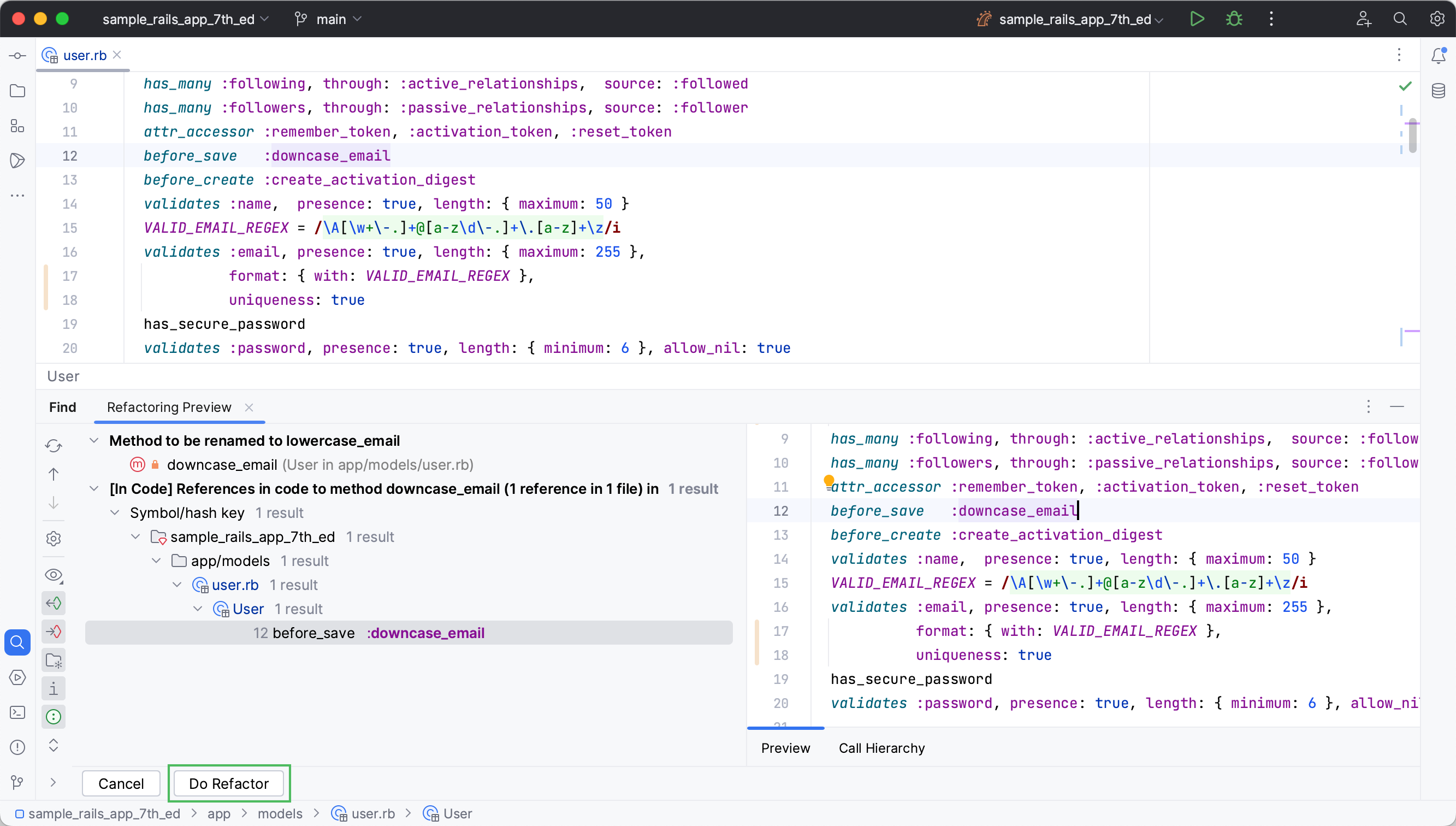Screen dimensions: 1456x826
Task: Toggle the Preview Usages eye icon
Action: coord(54,575)
